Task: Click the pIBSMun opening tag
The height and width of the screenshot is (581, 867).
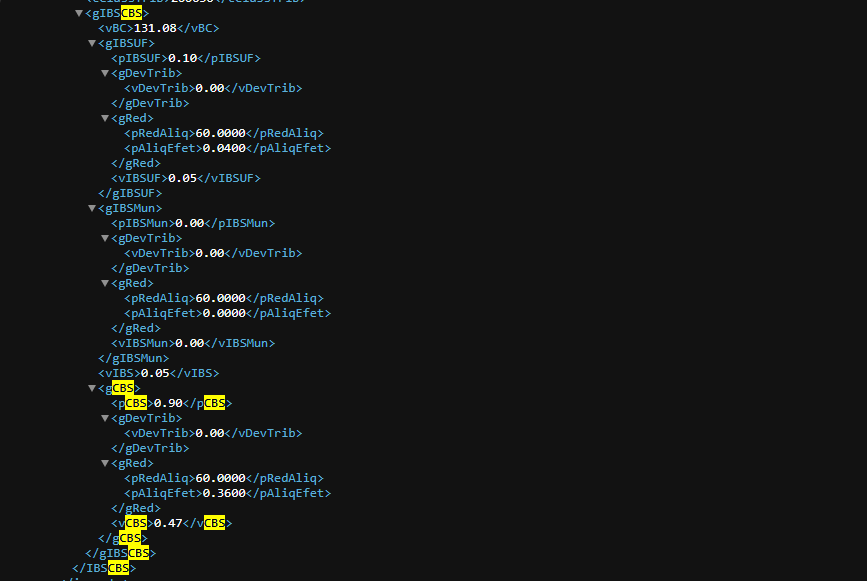Action: click(143, 223)
